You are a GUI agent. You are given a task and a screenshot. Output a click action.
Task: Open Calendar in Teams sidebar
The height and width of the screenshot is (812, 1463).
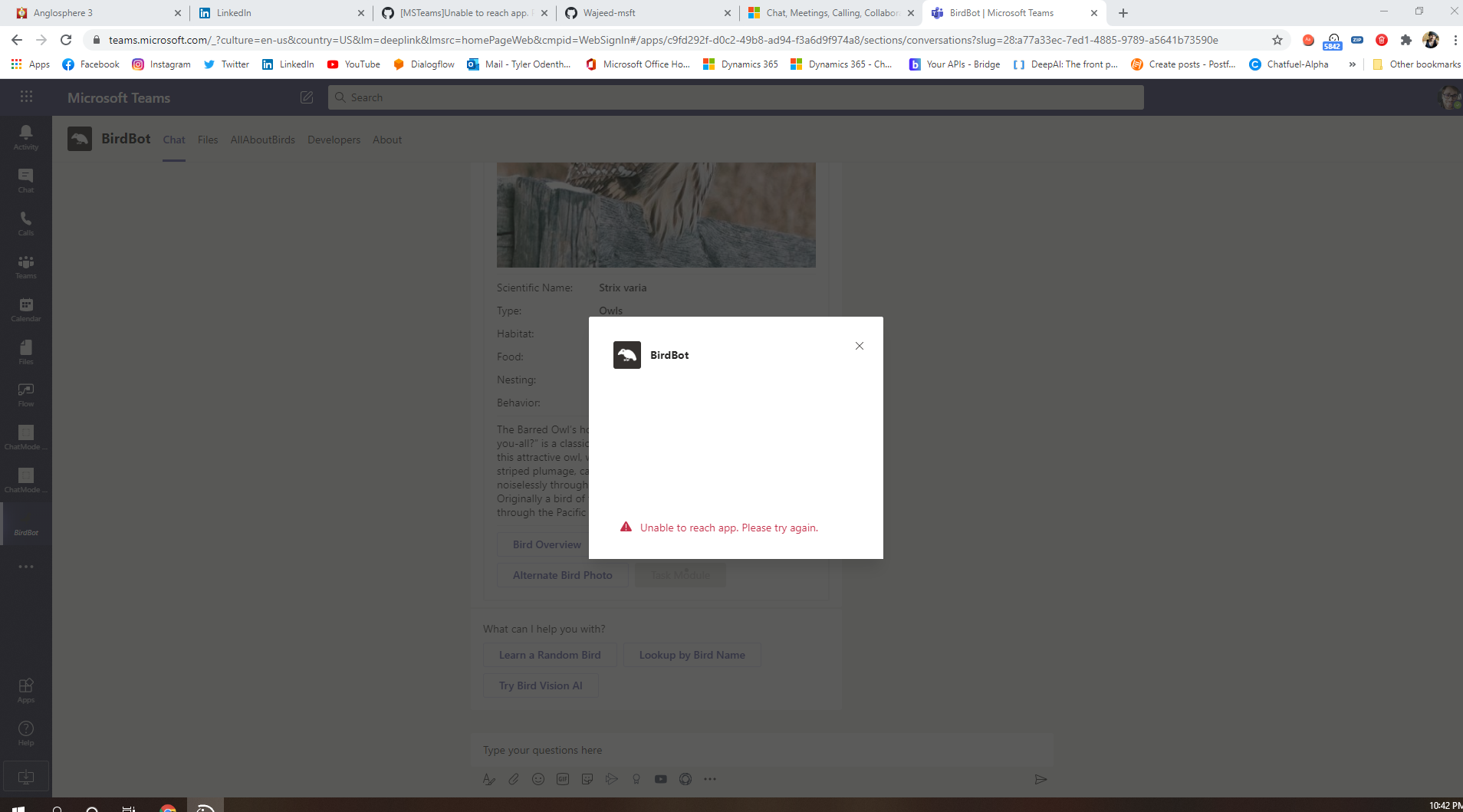(x=26, y=309)
